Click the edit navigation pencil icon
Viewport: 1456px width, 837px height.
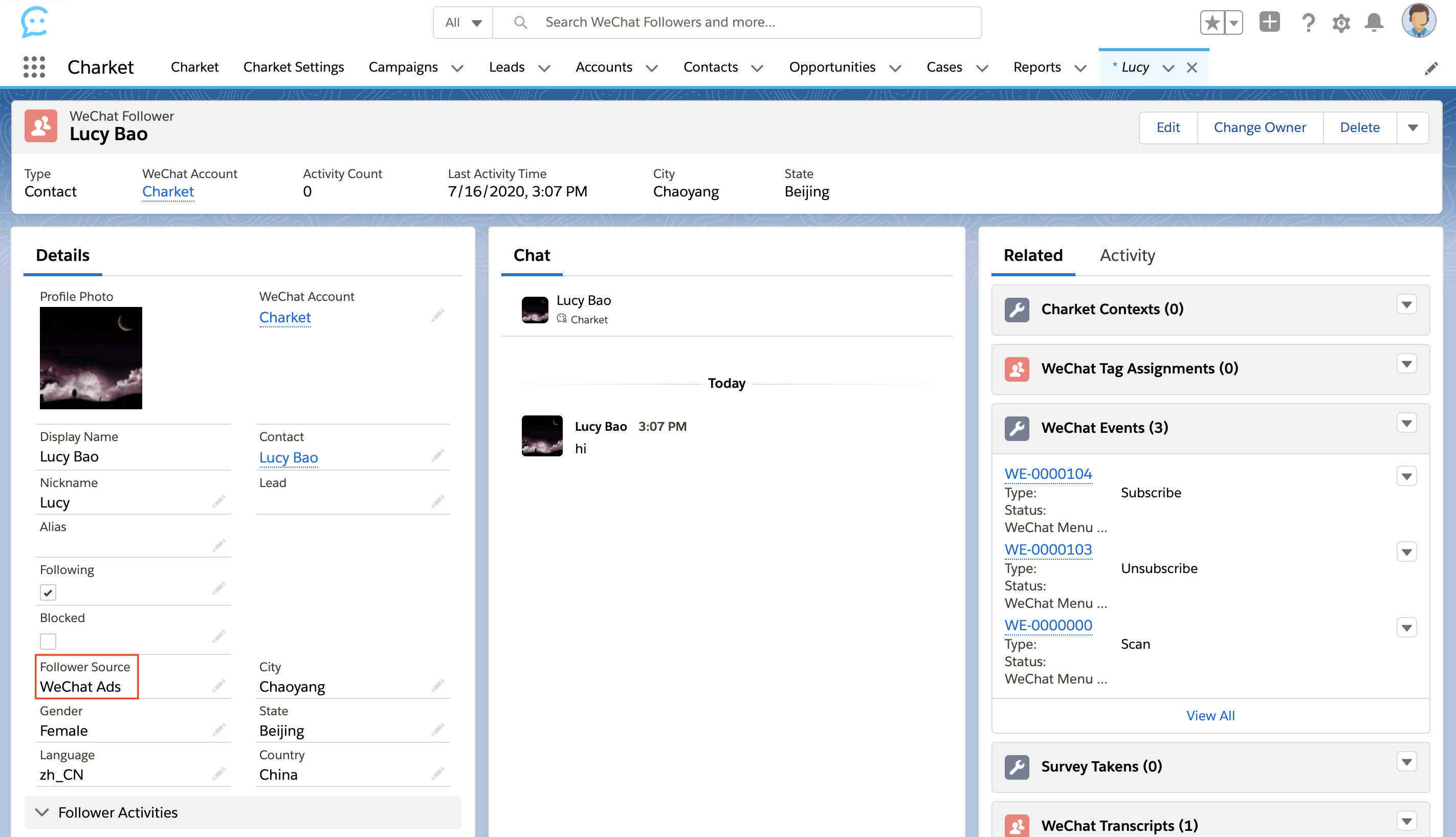click(1431, 69)
